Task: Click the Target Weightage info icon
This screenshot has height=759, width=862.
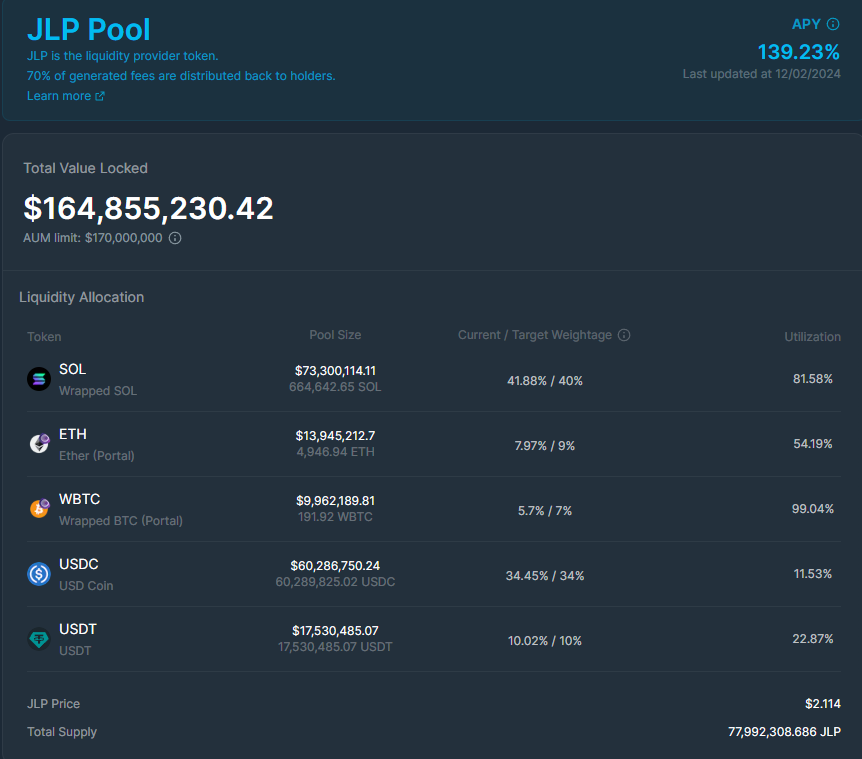Action: pos(624,335)
